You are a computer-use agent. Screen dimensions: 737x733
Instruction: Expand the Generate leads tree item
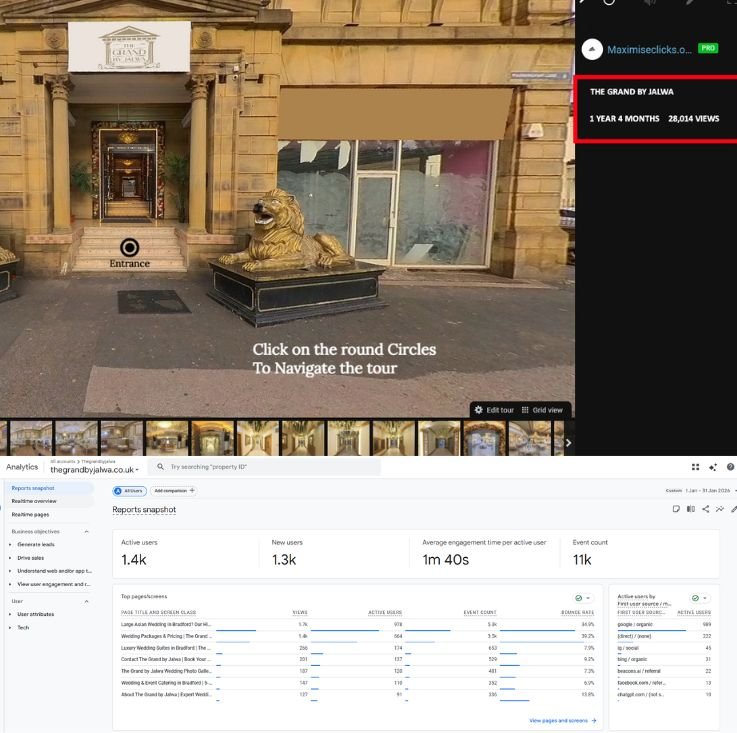[x=10, y=544]
